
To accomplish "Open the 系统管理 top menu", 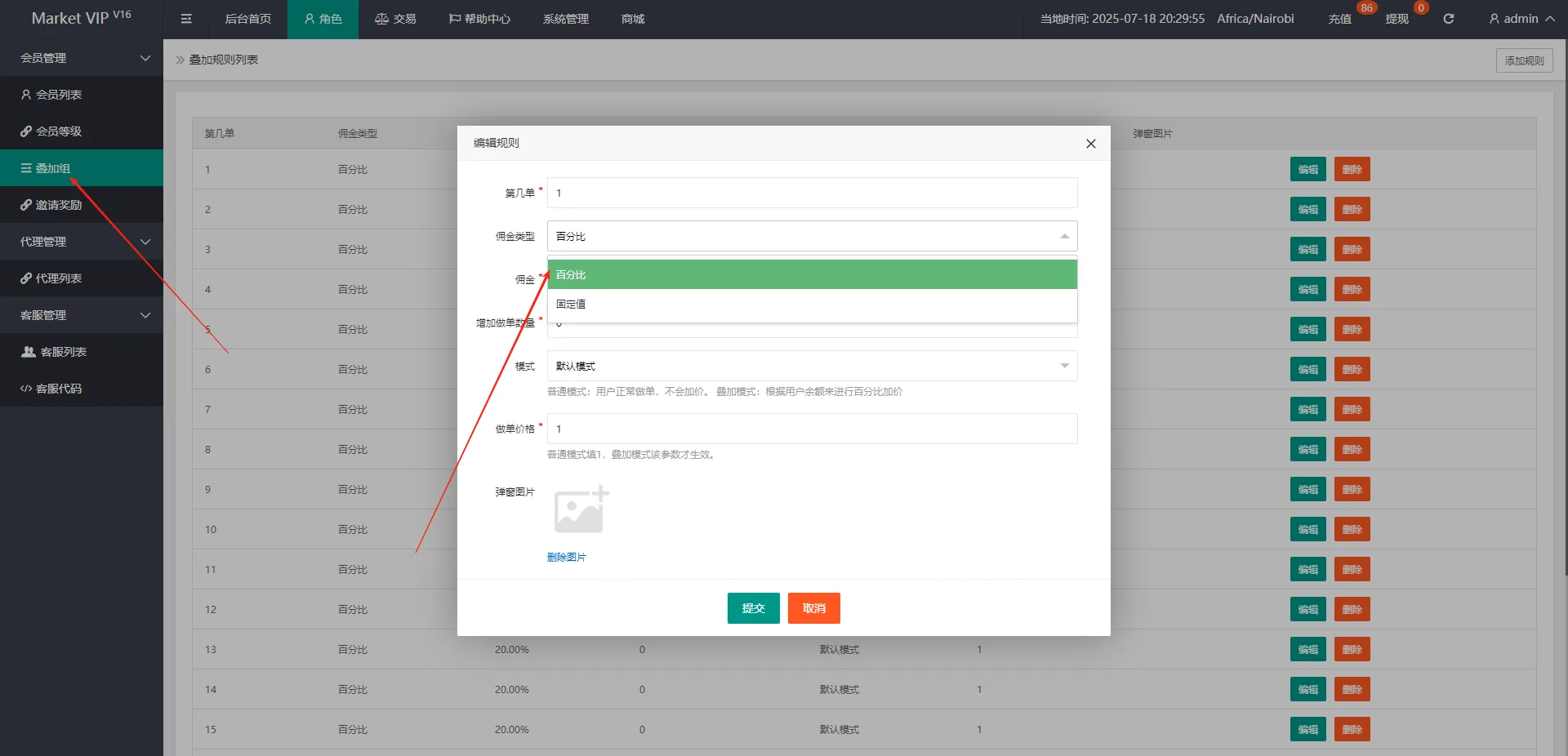I will pos(565,19).
